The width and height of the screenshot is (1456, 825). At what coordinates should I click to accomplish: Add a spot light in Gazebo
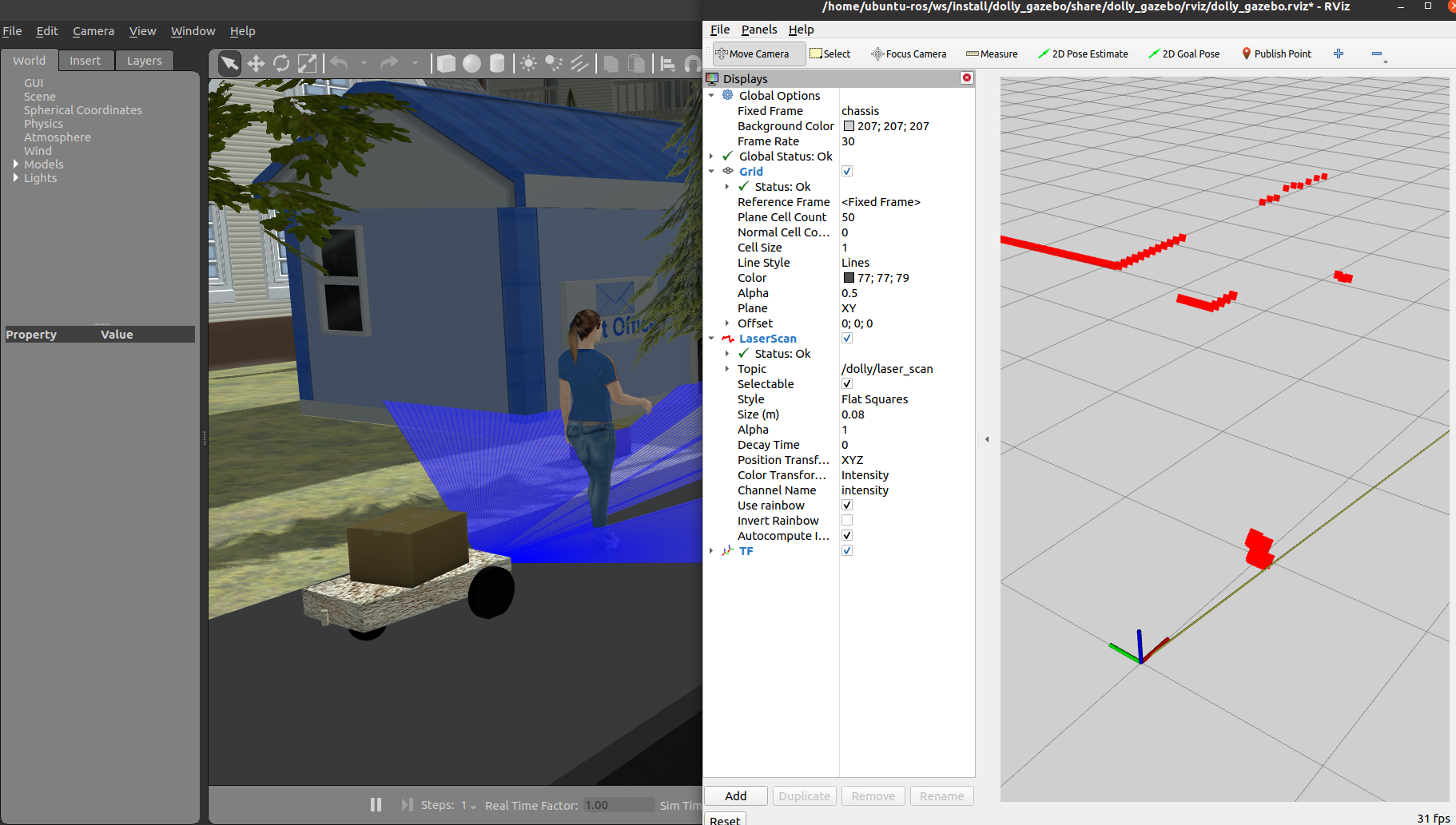(x=554, y=63)
